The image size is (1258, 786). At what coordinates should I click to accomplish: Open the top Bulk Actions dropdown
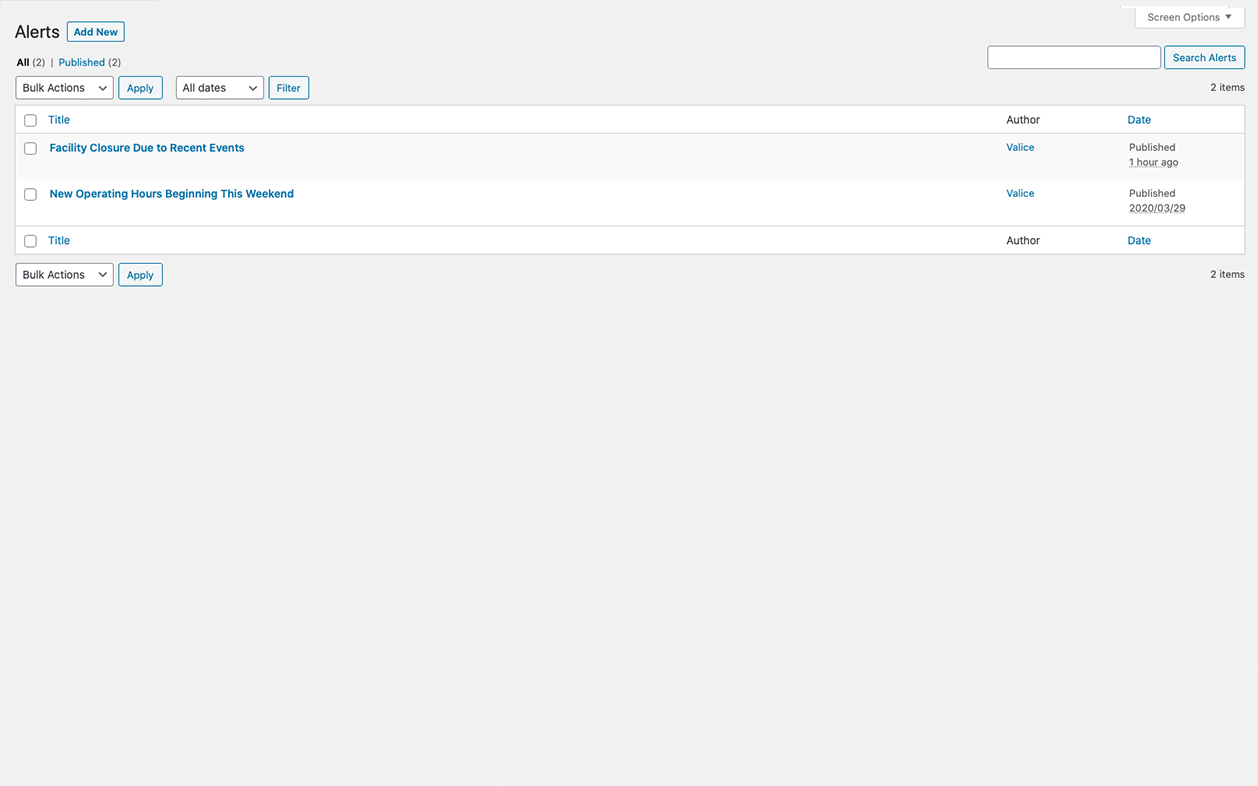click(x=65, y=88)
